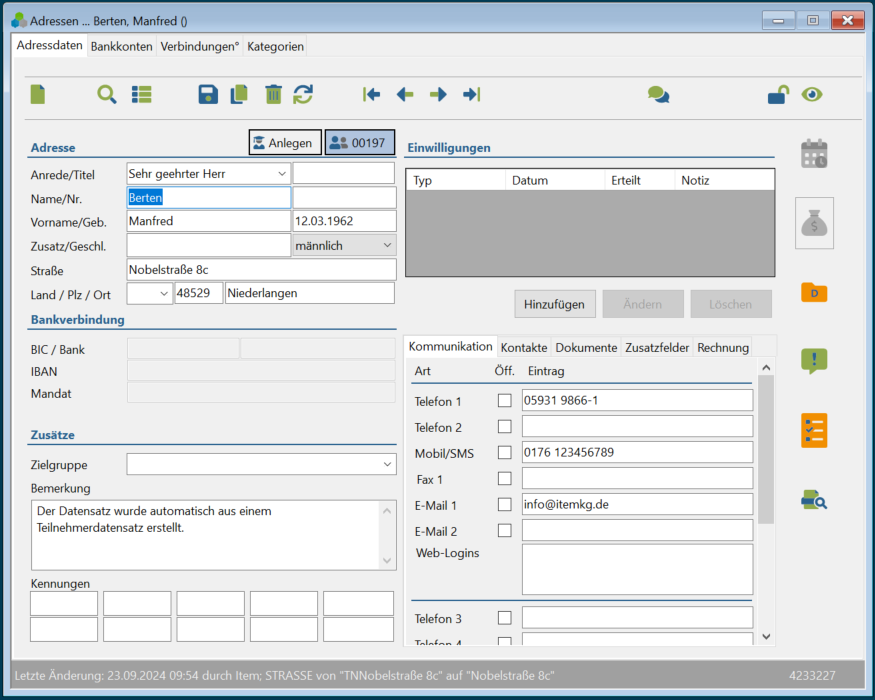875x700 pixels.
Task: Toggle the Öff. checkbox for Telefon 3
Action: click(504, 617)
